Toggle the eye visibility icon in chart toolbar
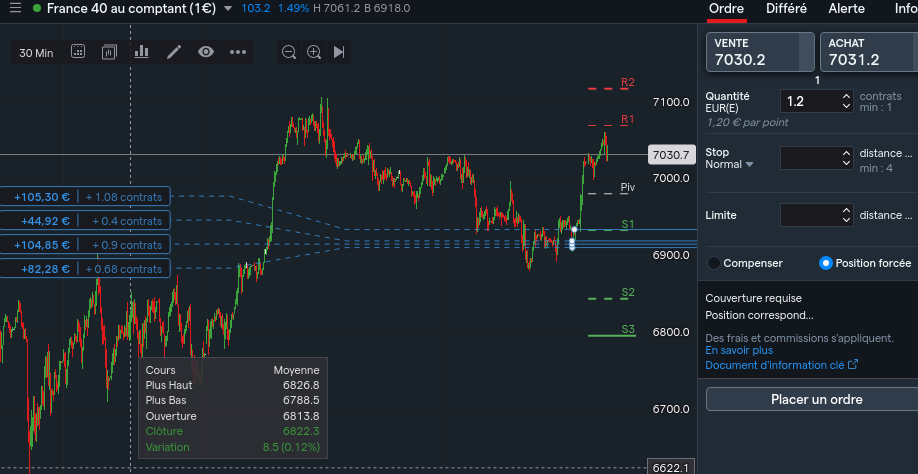918x474 pixels. tap(205, 51)
